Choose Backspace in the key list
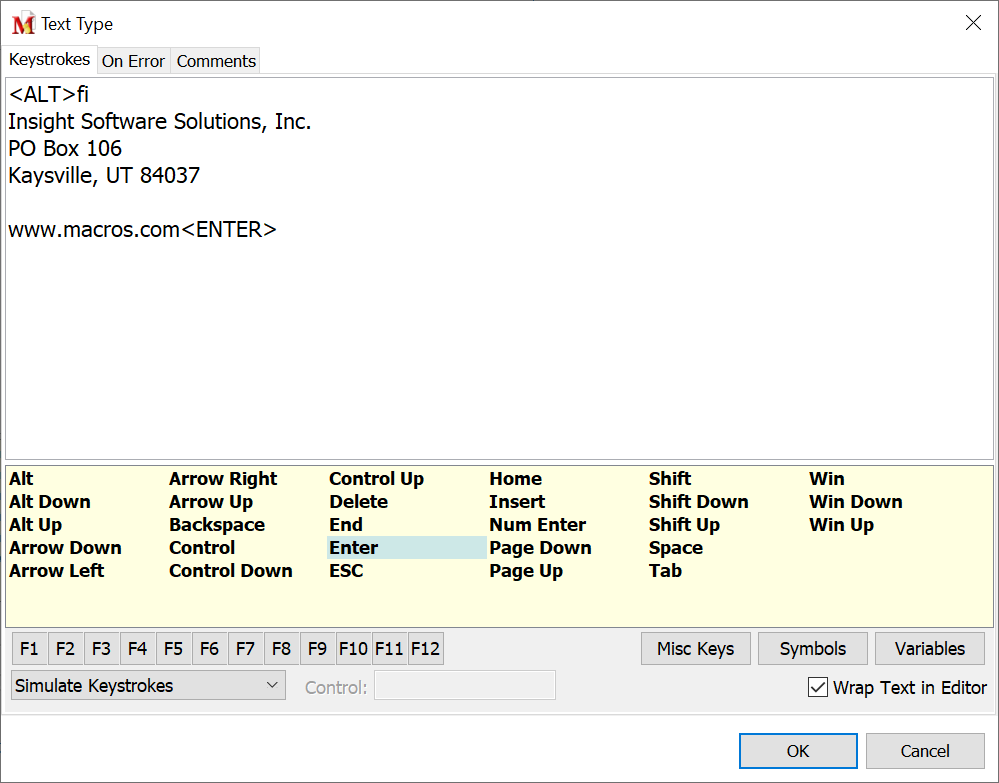 click(x=217, y=525)
